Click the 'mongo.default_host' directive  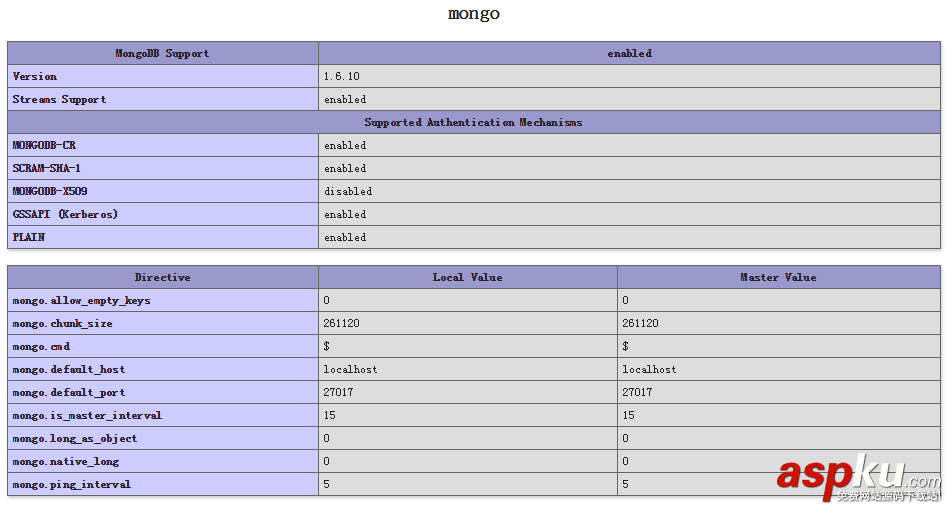pyautogui.click(x=69, y=369)
